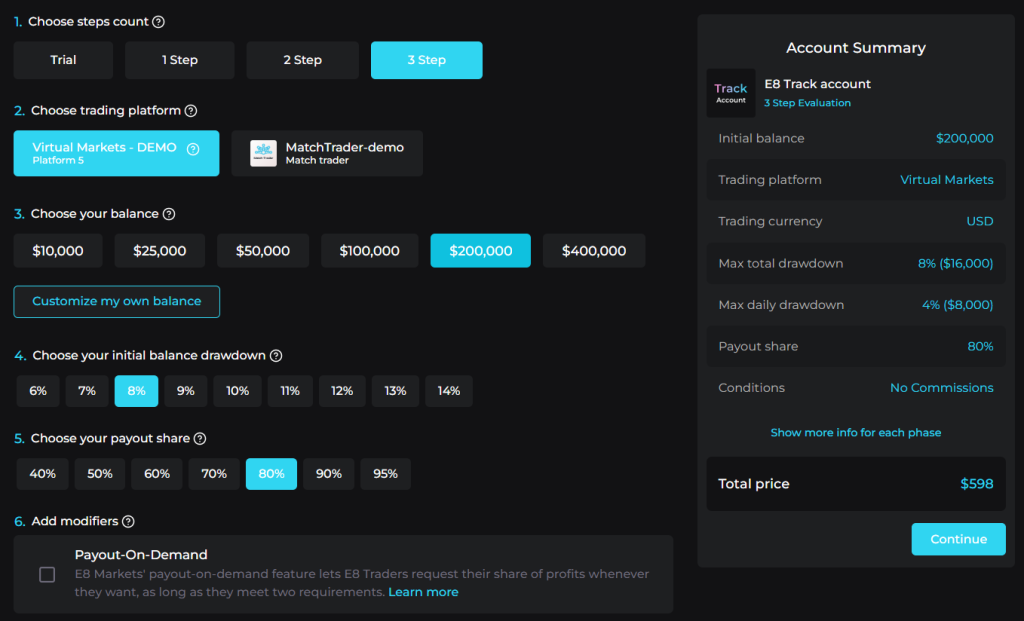This screenshot has height=621, width=1024.
Task: Click info icon inside Virtual Markets DEMO option
Action: 193,149
